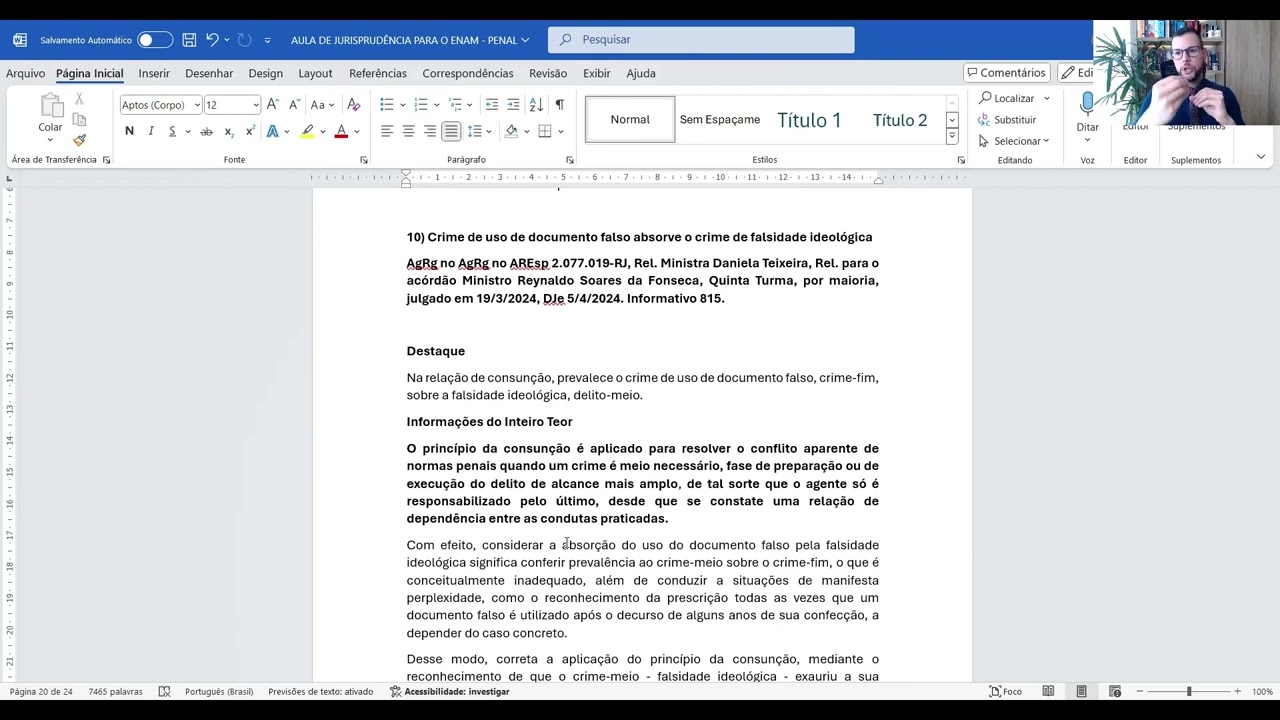Open the font name Aptos (Corpo) dropdown
The image size is (1280, 720).
click(197, 105)
